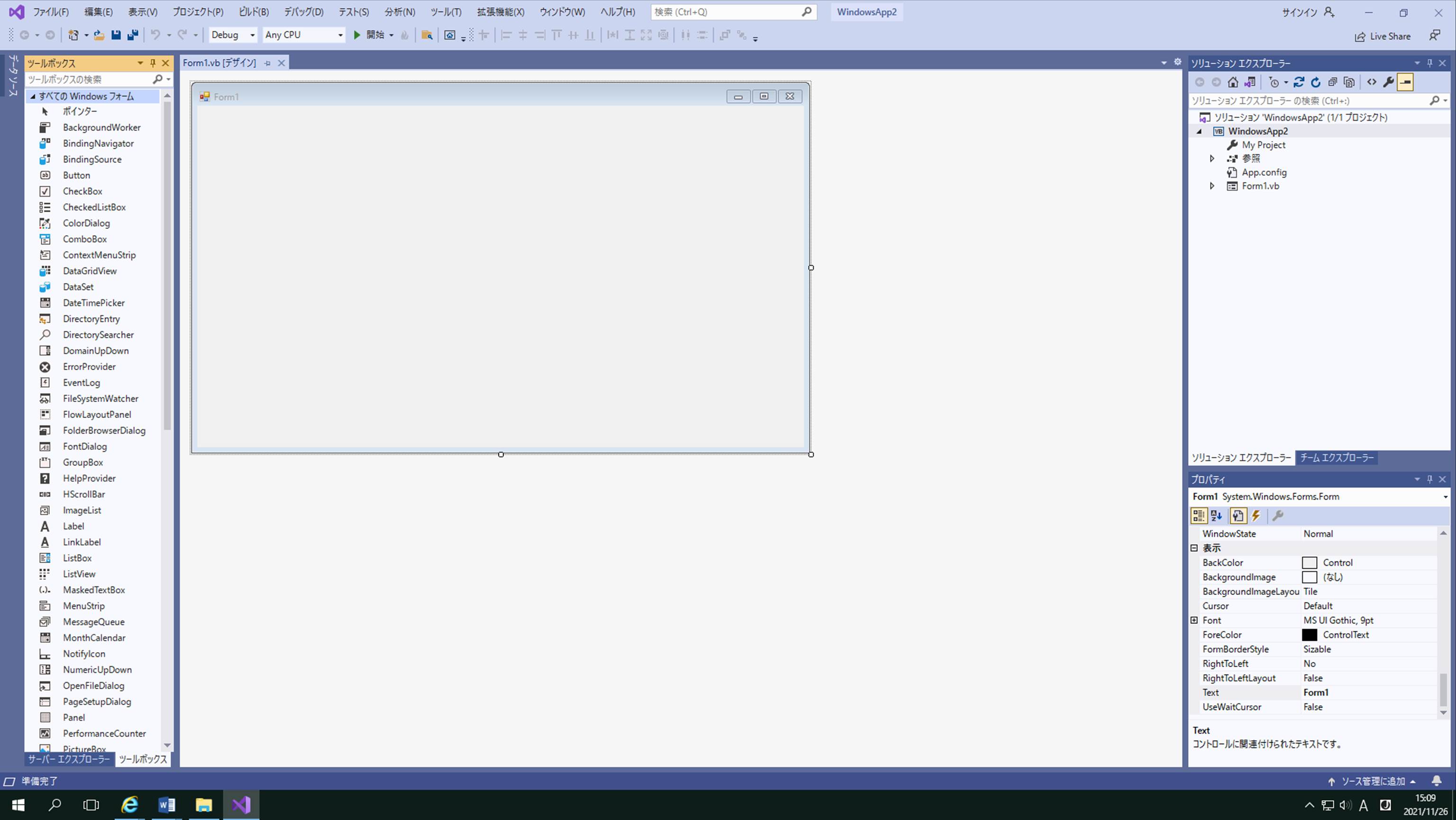Toggle the Toolbox auto-hide pin
Image resolution: width=1456 pixels, height=820 pixels.
point(153,63)
